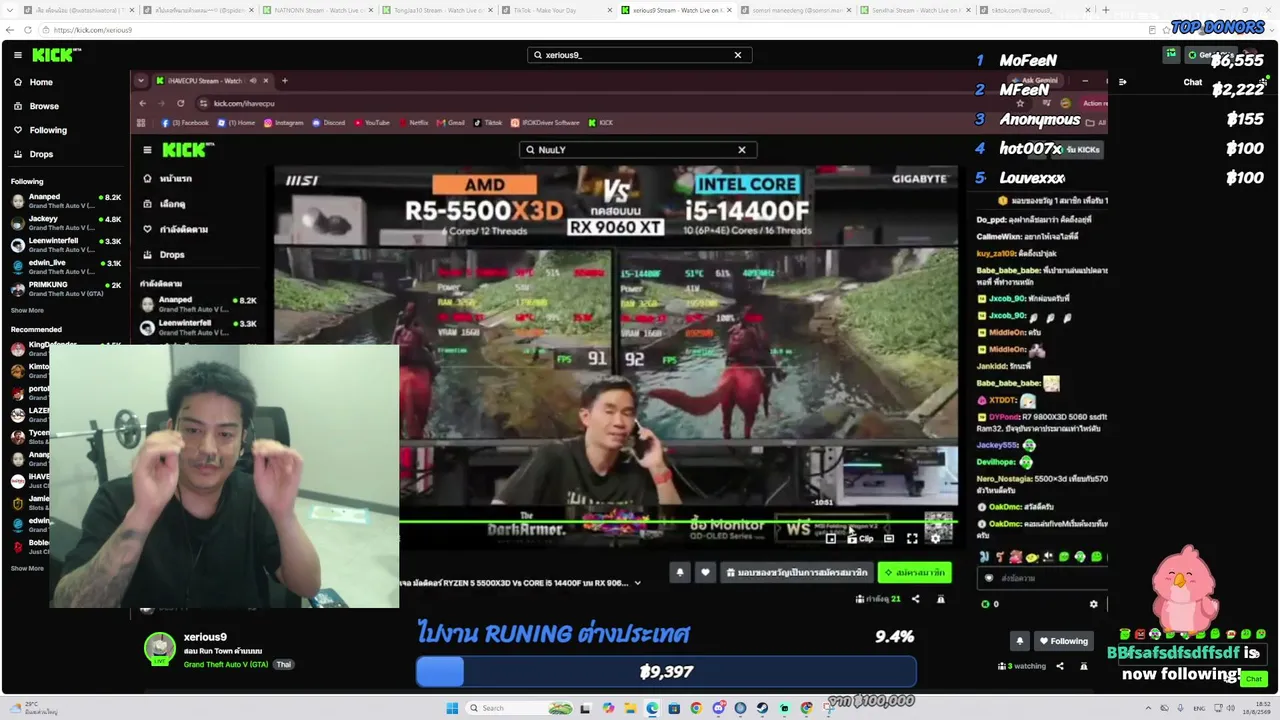Screen dimensions: 1280x720
Task: Expand Show more under the Recommended list
Action: 27,568
